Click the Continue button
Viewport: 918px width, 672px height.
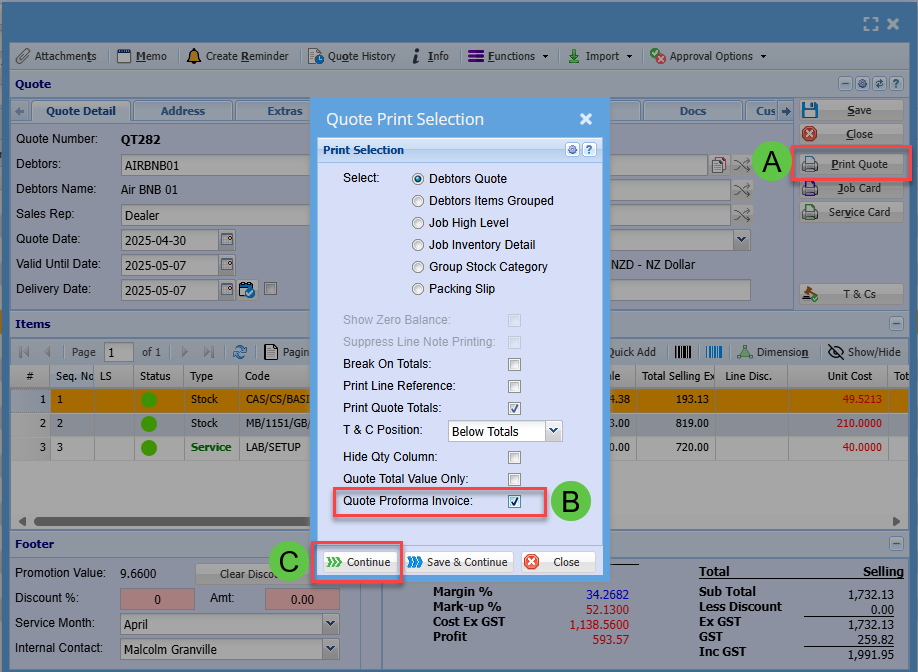pos(359,562)
